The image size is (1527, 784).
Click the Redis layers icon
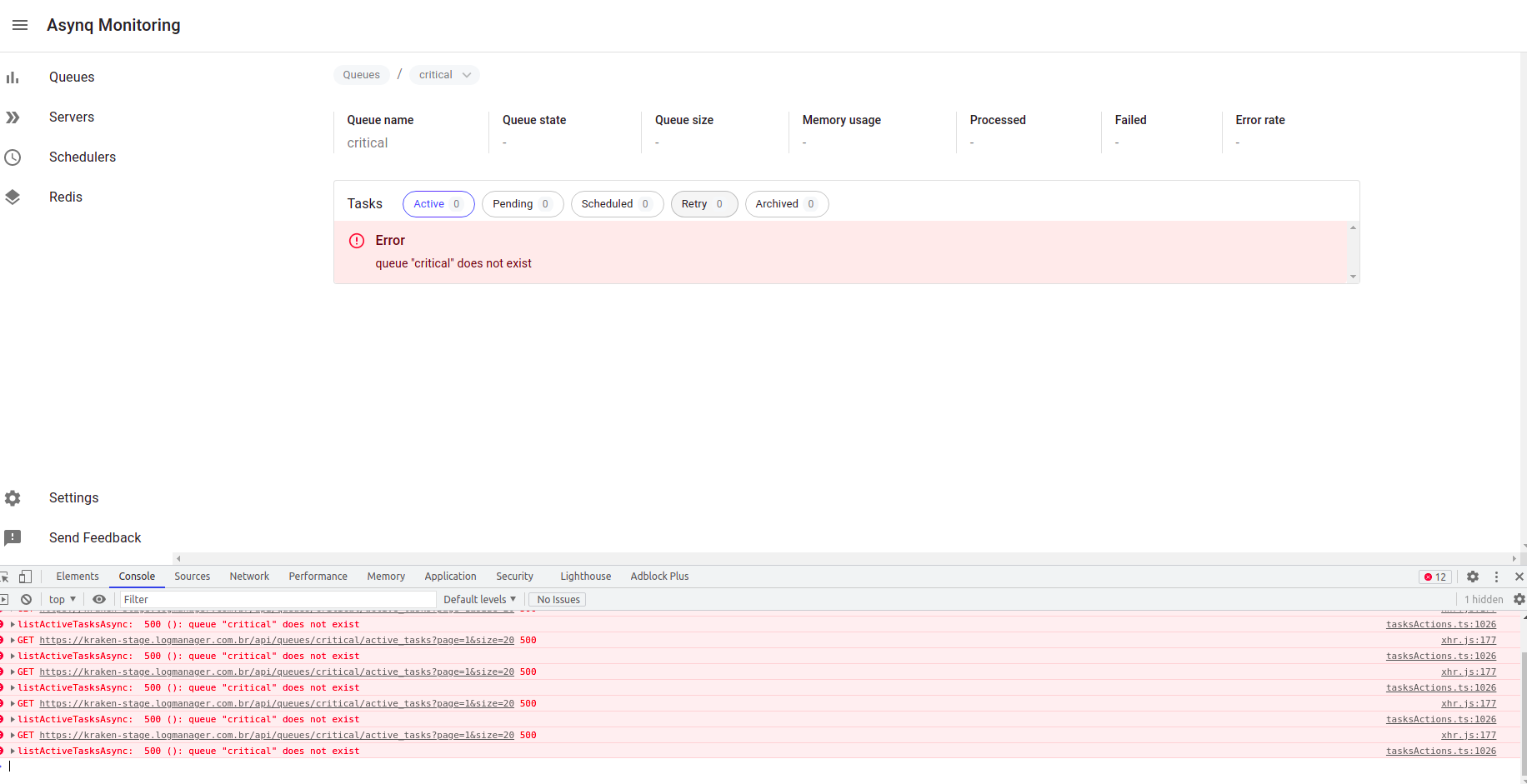(13, 197)
